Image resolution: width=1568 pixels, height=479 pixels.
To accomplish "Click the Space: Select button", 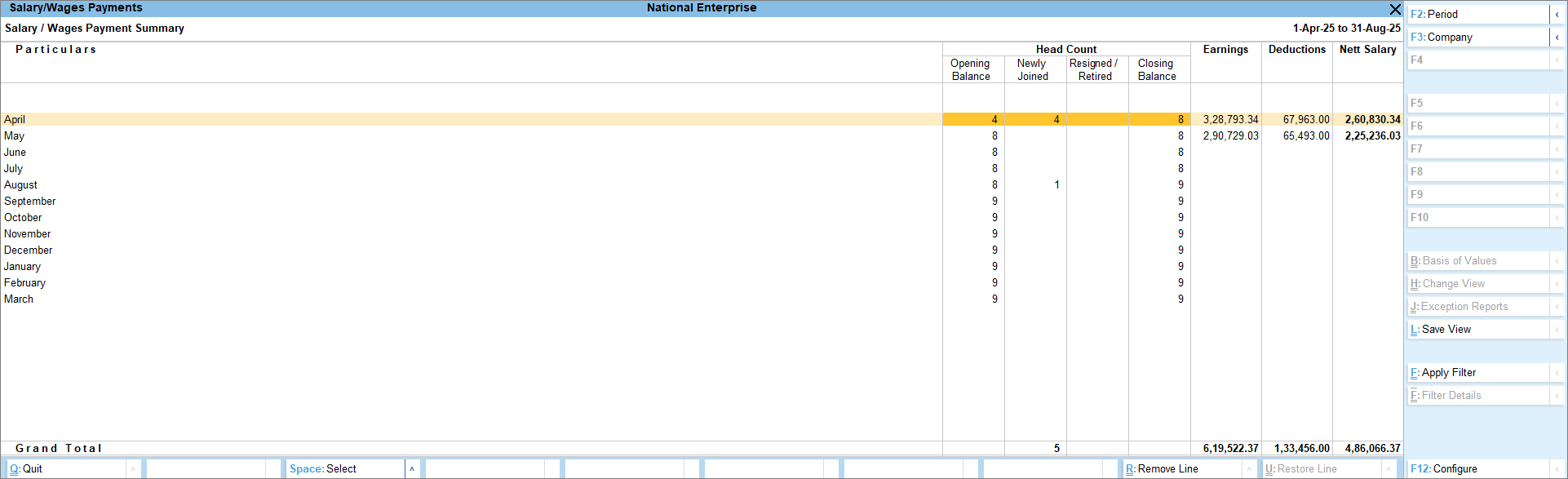I will tap(344, 469).
